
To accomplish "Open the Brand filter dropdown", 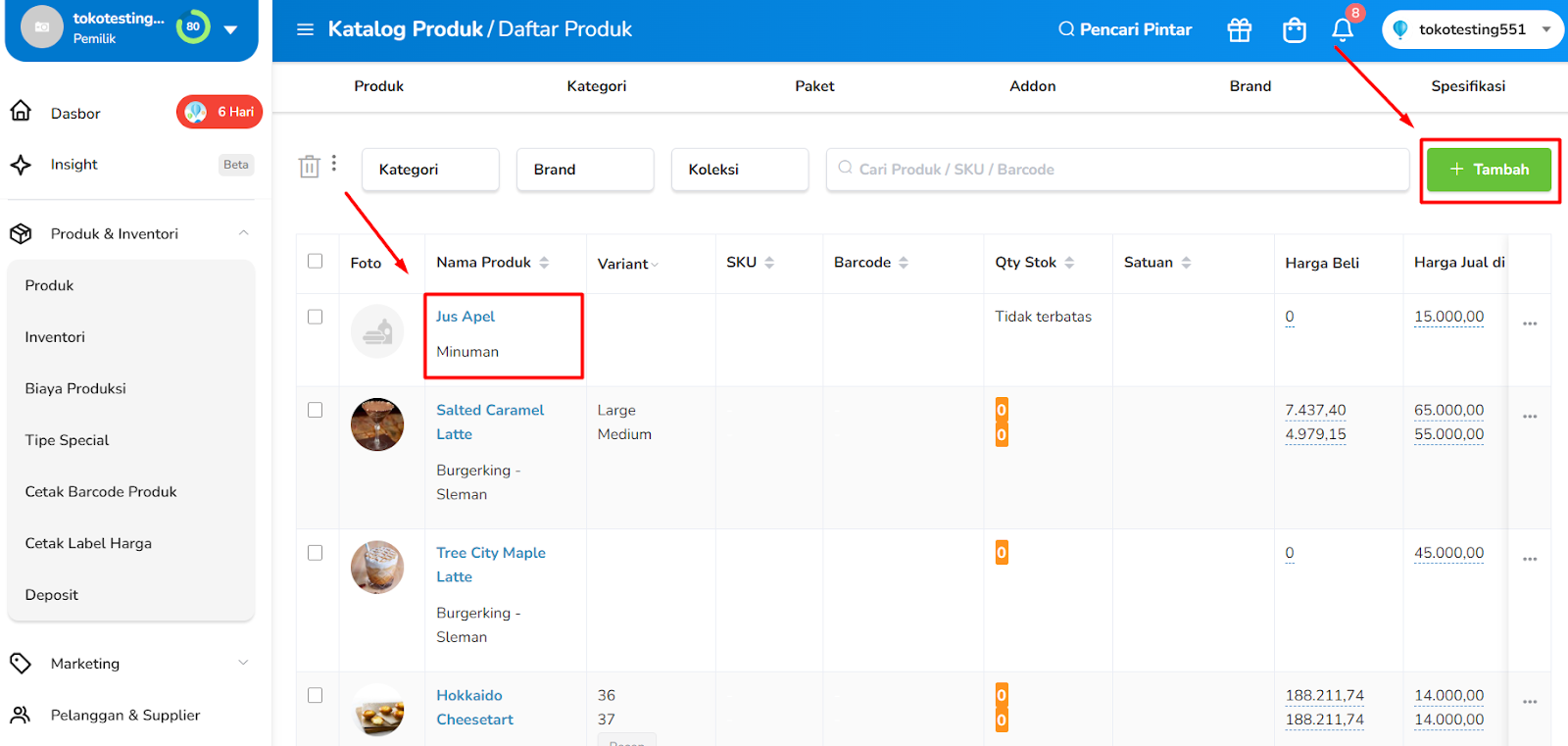I will coord(585,170).
